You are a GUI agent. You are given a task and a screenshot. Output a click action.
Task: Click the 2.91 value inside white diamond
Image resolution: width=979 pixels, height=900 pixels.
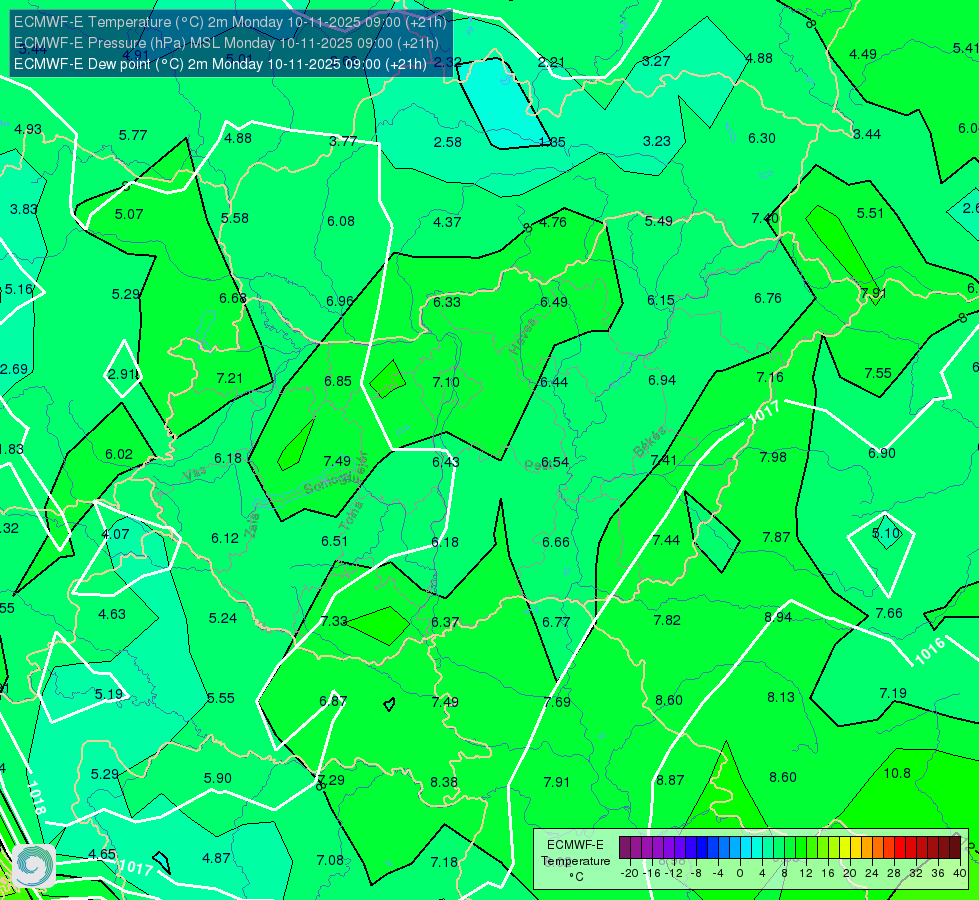pos(122,374)
